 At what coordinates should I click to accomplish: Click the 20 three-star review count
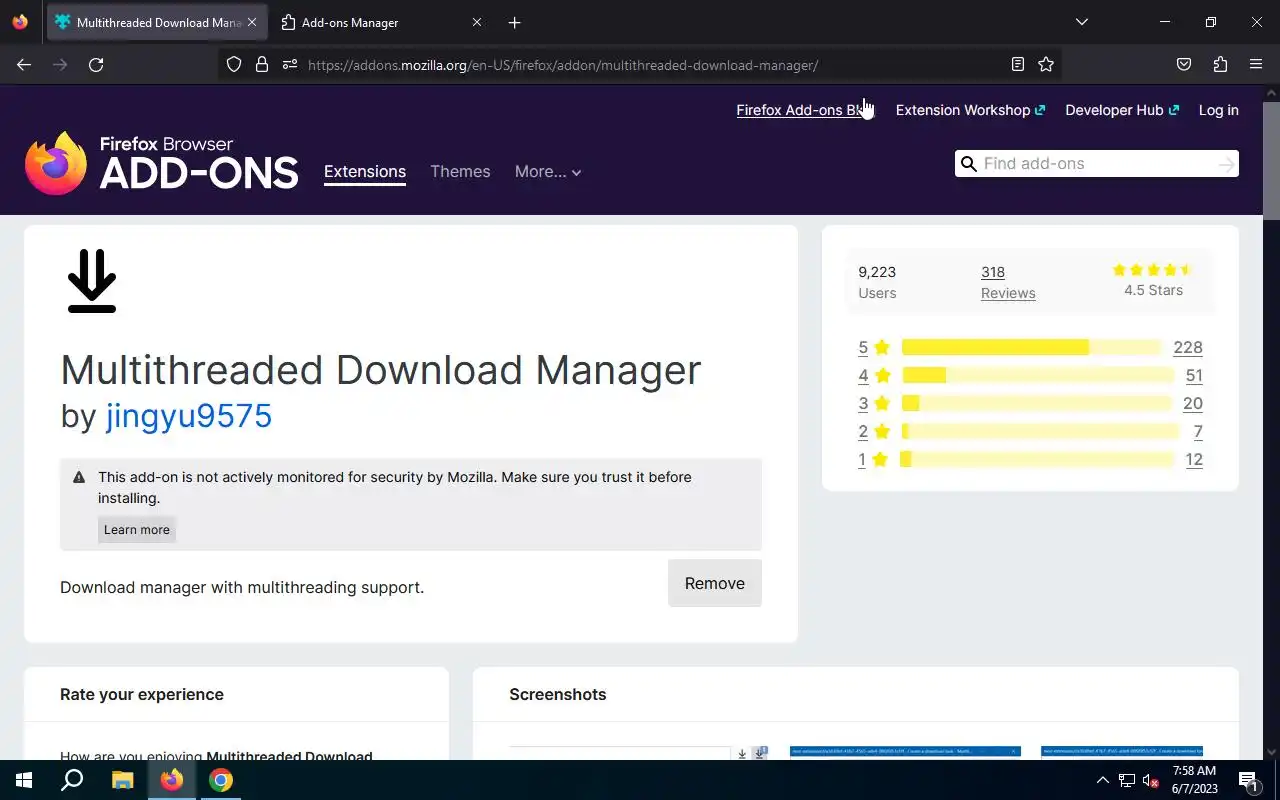pos(1193,403)
